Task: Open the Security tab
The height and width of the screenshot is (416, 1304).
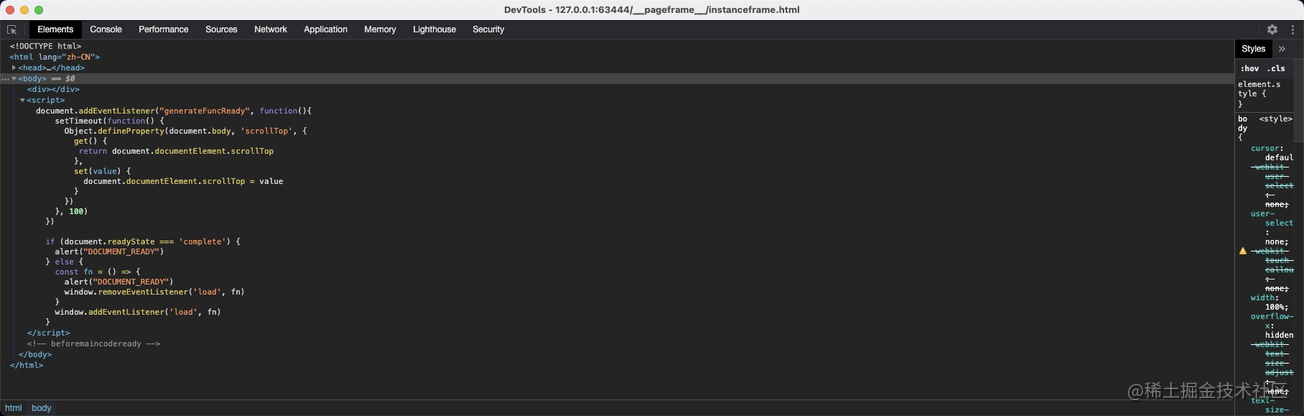Action: (488, 30)
